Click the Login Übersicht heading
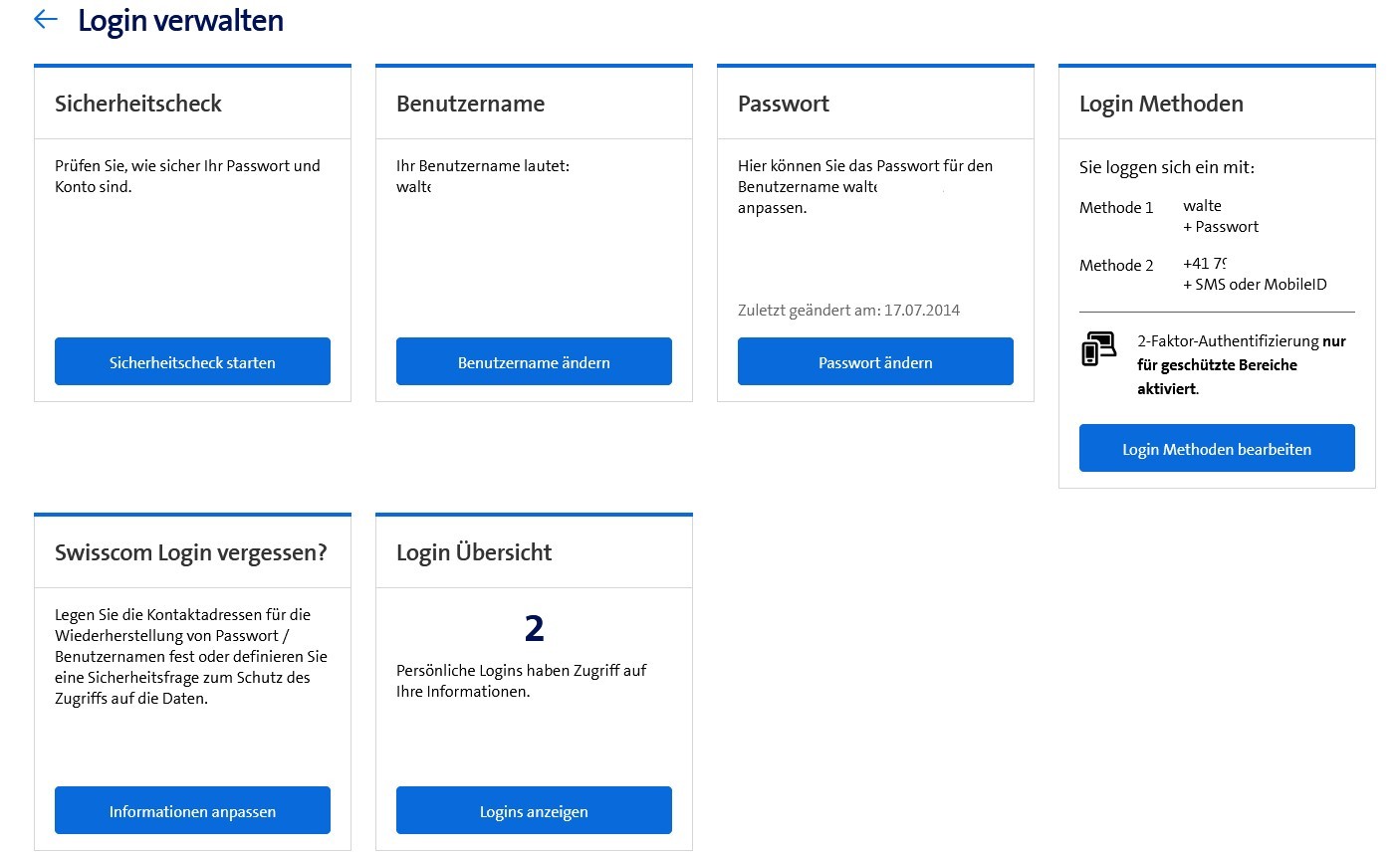 pos(474,552)
